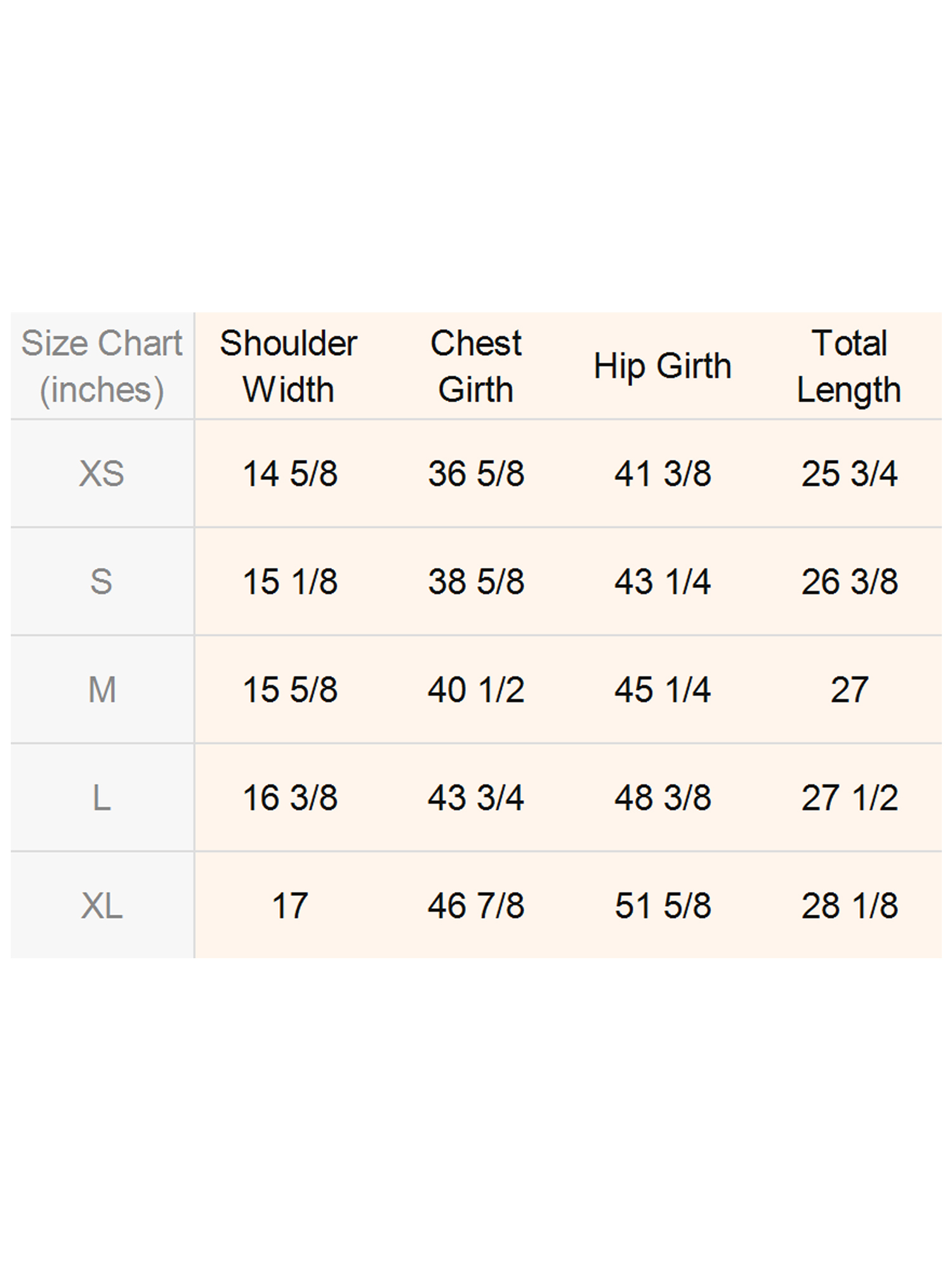Screen dimensions: 952x1270
Task: Click the 17 shoulder width value for XL
Action: click(290, 906)
